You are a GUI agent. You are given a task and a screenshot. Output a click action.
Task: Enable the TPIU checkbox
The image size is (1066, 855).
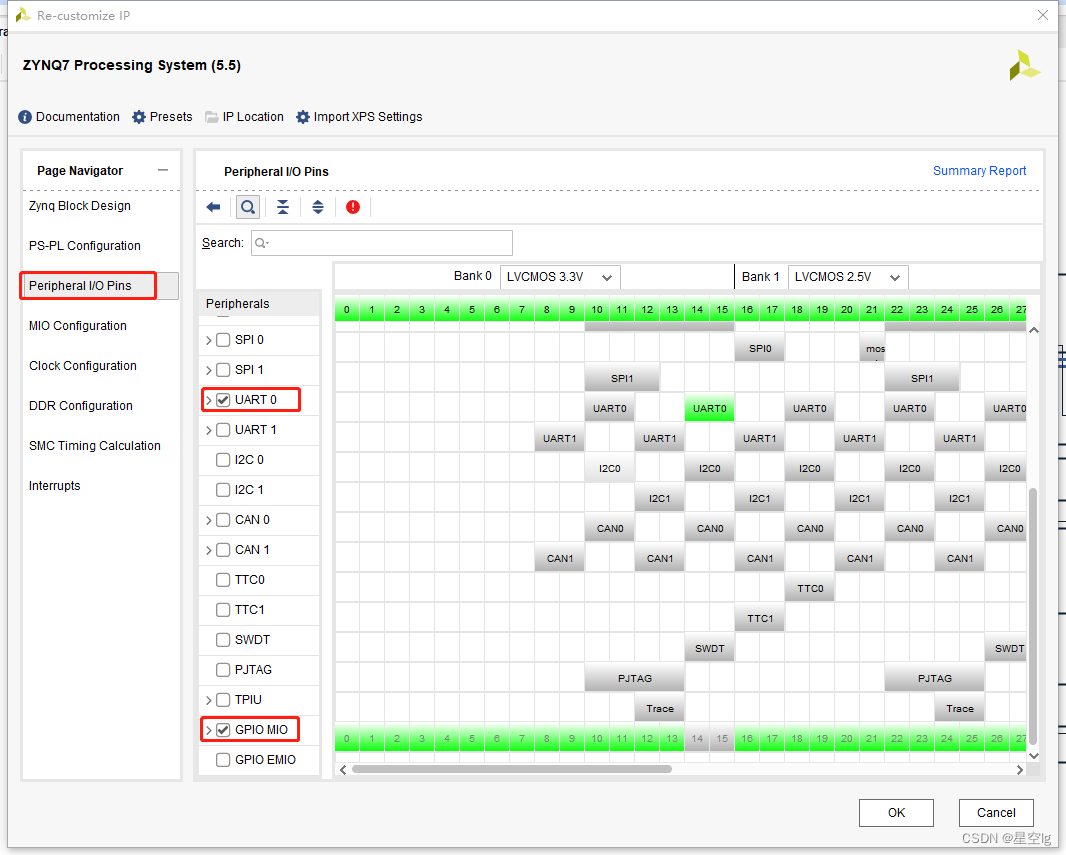pyautogui.click(x=223, y=700)
